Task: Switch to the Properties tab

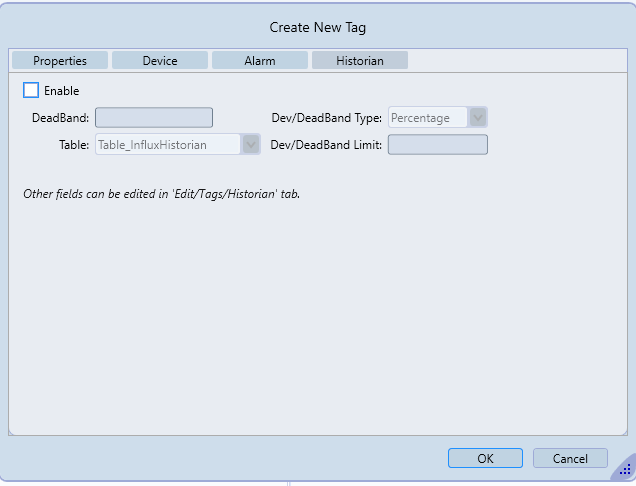Action: tap(60, 61)
